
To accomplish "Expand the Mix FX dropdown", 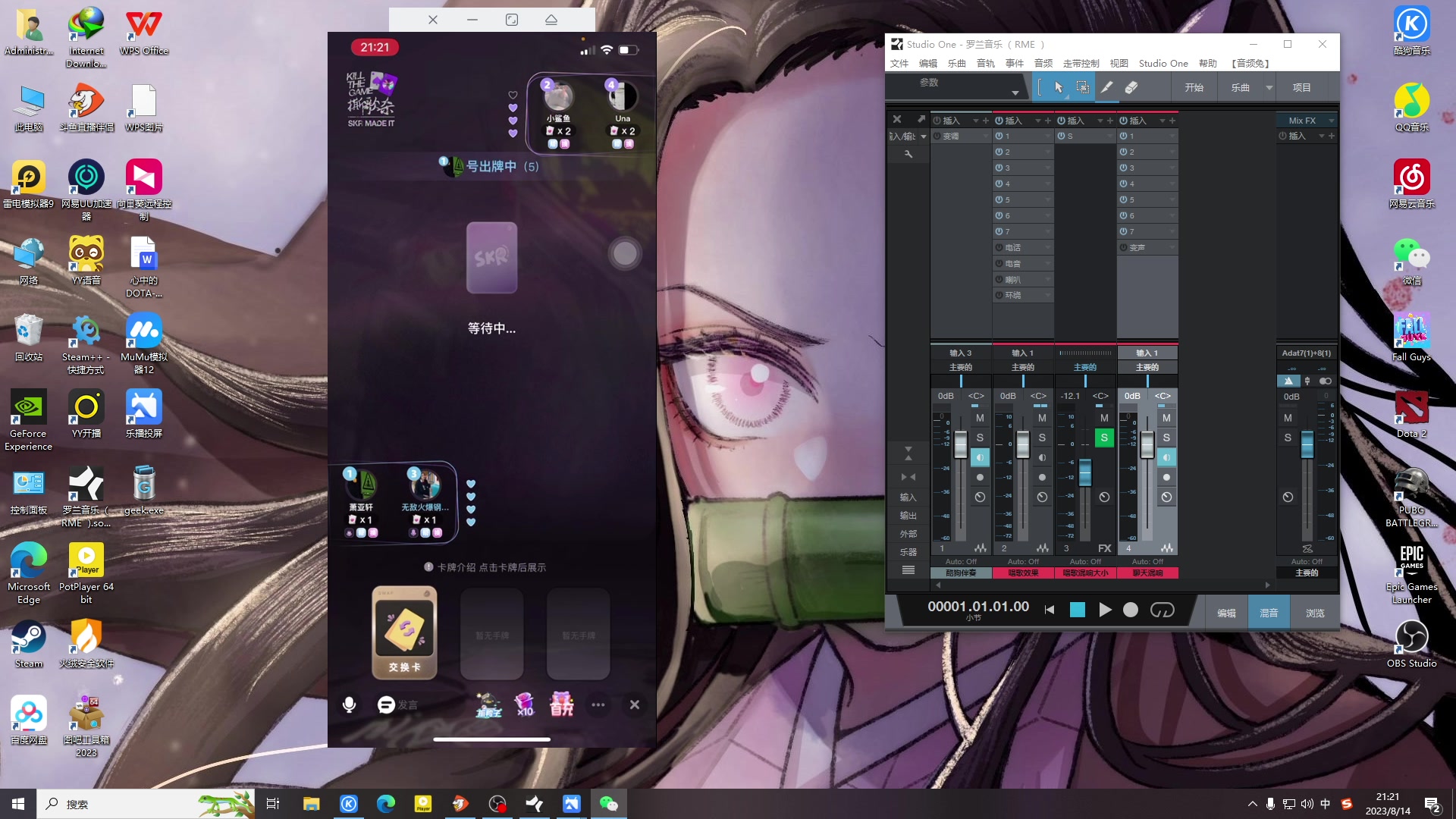I will pyautogui.click(x=1331, y=121).
